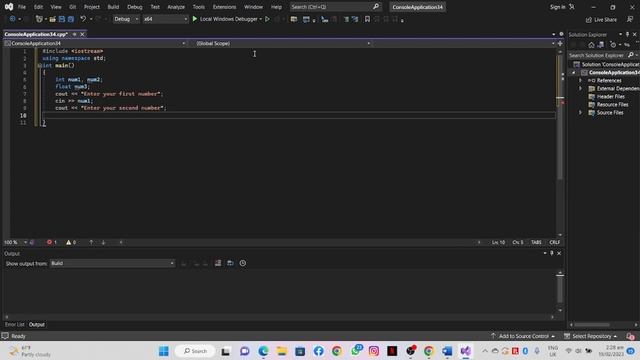640x360 pixels.
Task: Click the search magnifier in Solution Explorer
Action: [x=631, y=55]
